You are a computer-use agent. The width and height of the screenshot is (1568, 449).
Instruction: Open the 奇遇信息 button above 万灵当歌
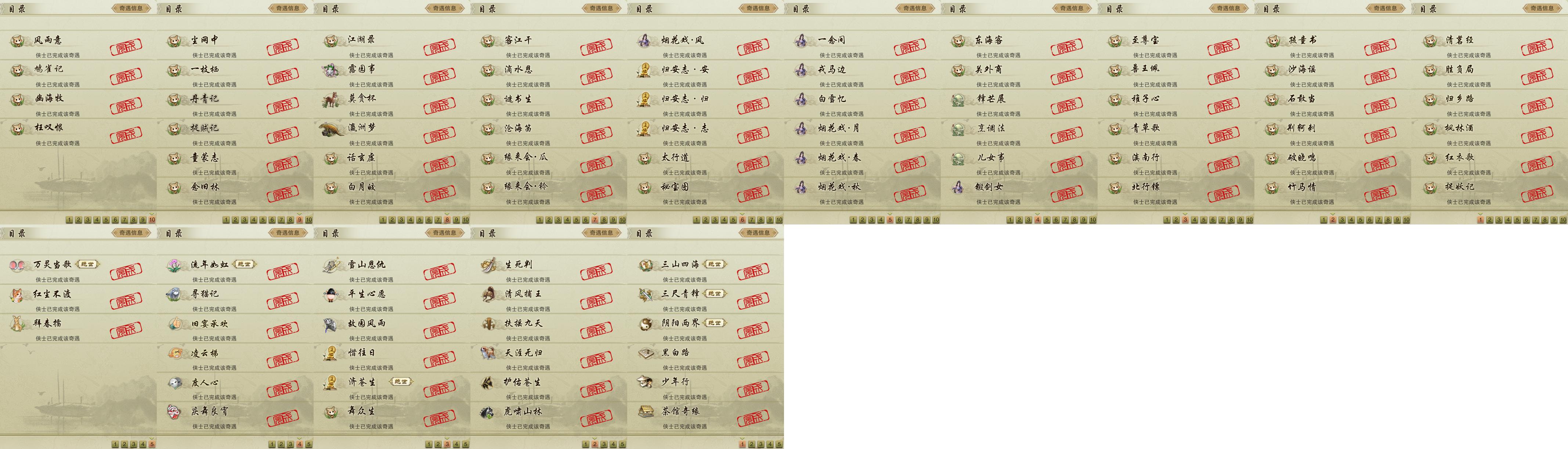click(x=131, y=233)
